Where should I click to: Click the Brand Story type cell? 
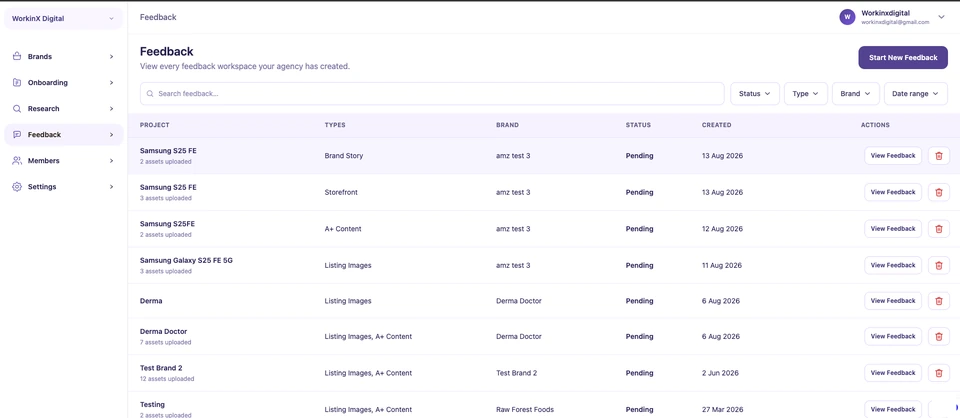343,156
